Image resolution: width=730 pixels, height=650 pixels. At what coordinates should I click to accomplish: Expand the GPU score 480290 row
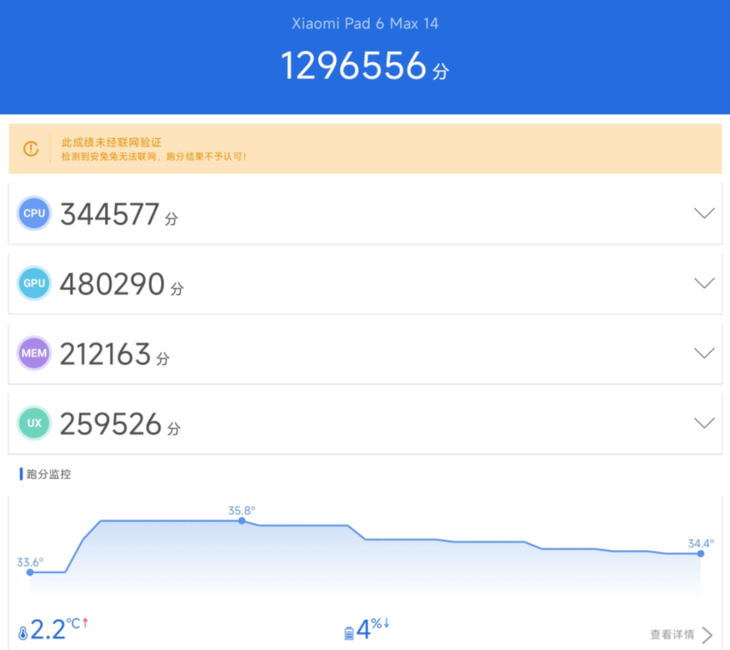point(704,283)
